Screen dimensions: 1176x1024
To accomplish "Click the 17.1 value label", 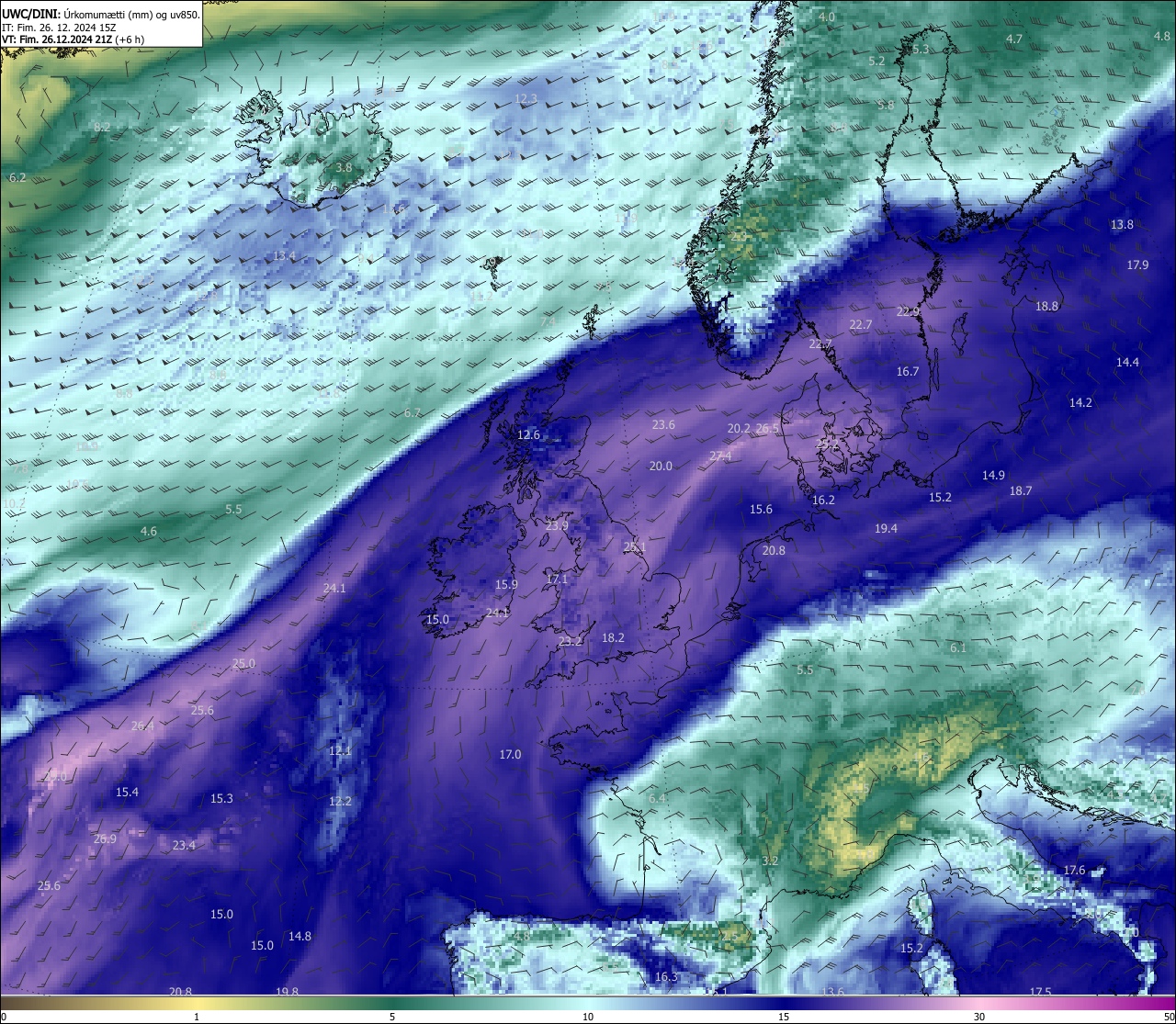I will pos(557,580).
